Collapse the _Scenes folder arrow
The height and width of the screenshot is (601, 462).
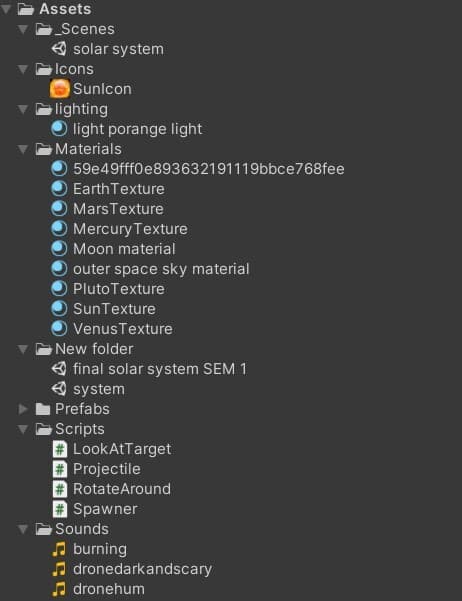click(23, 29)
